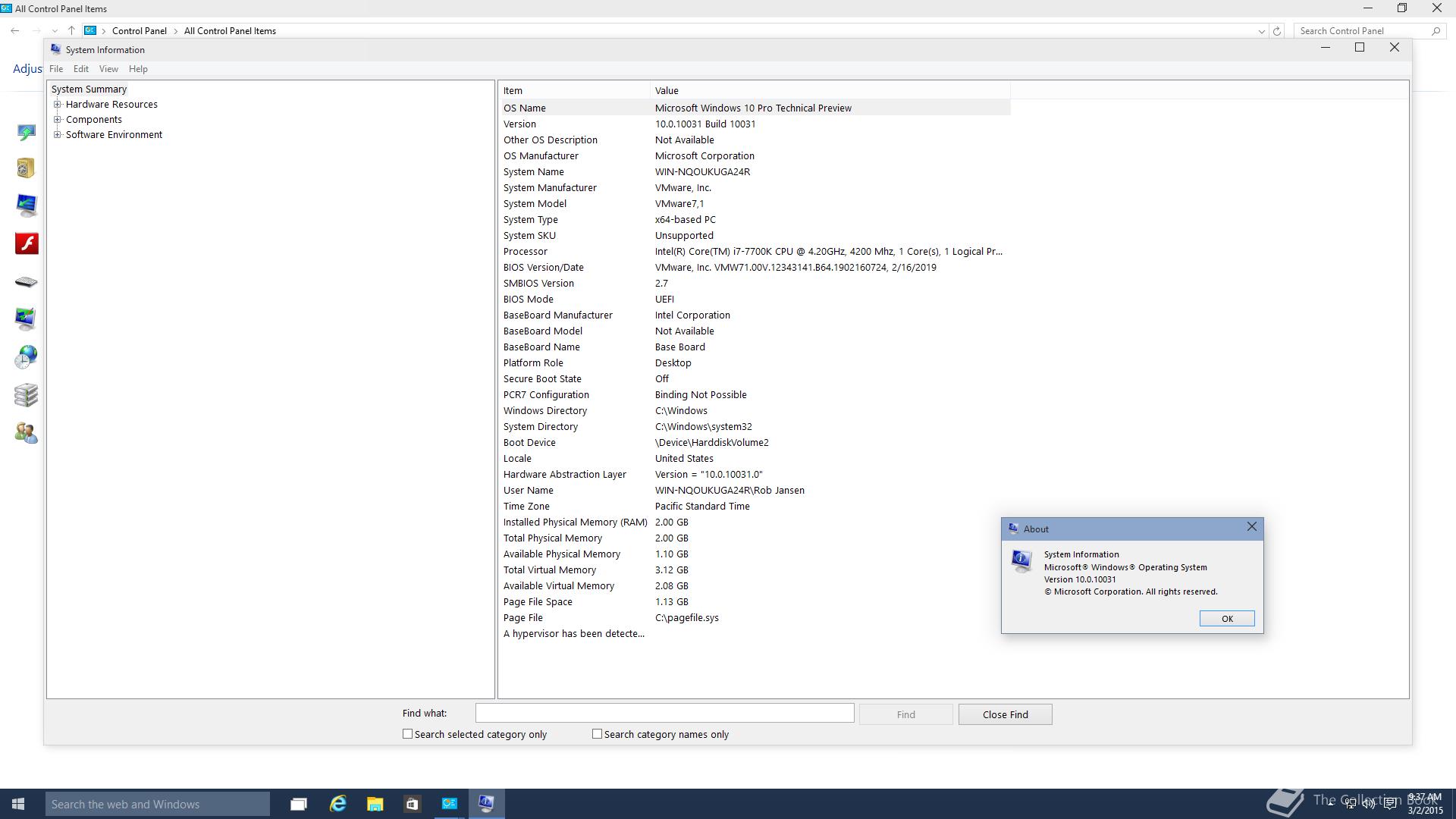This screenshot has height=819, width=1456.
Task: Open the Storage Spaces stacked drives icon
Action: pos(26,394)
